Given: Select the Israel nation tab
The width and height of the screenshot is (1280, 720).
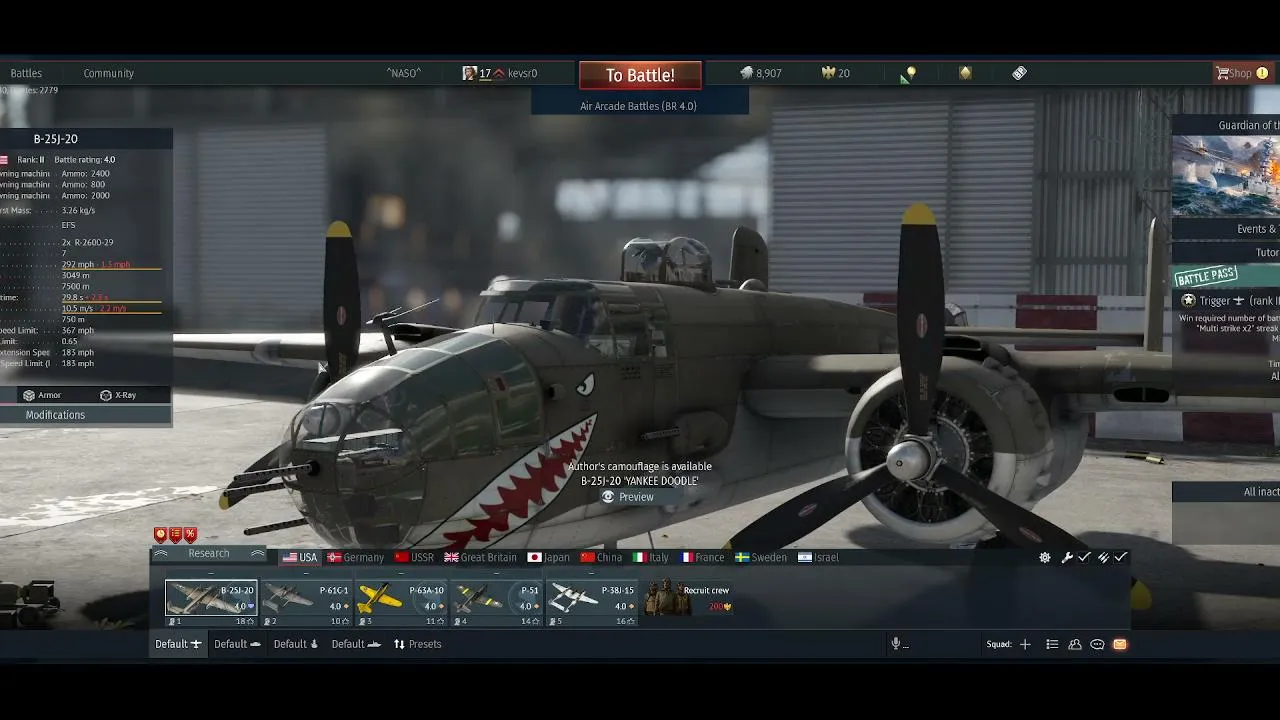Looking at the screenshot, I should click(x=819, y=558).
